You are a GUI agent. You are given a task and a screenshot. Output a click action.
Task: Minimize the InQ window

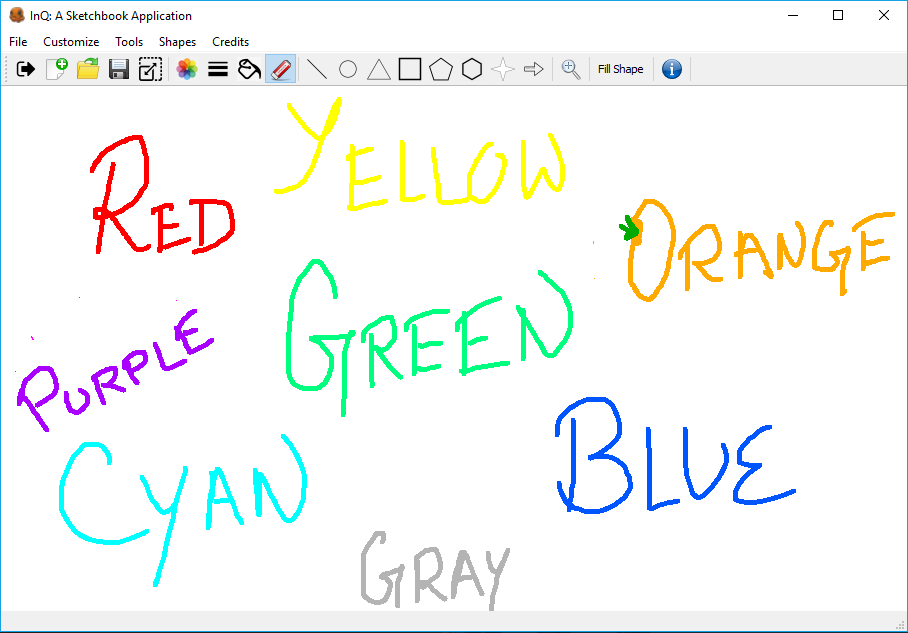point(793,16)
